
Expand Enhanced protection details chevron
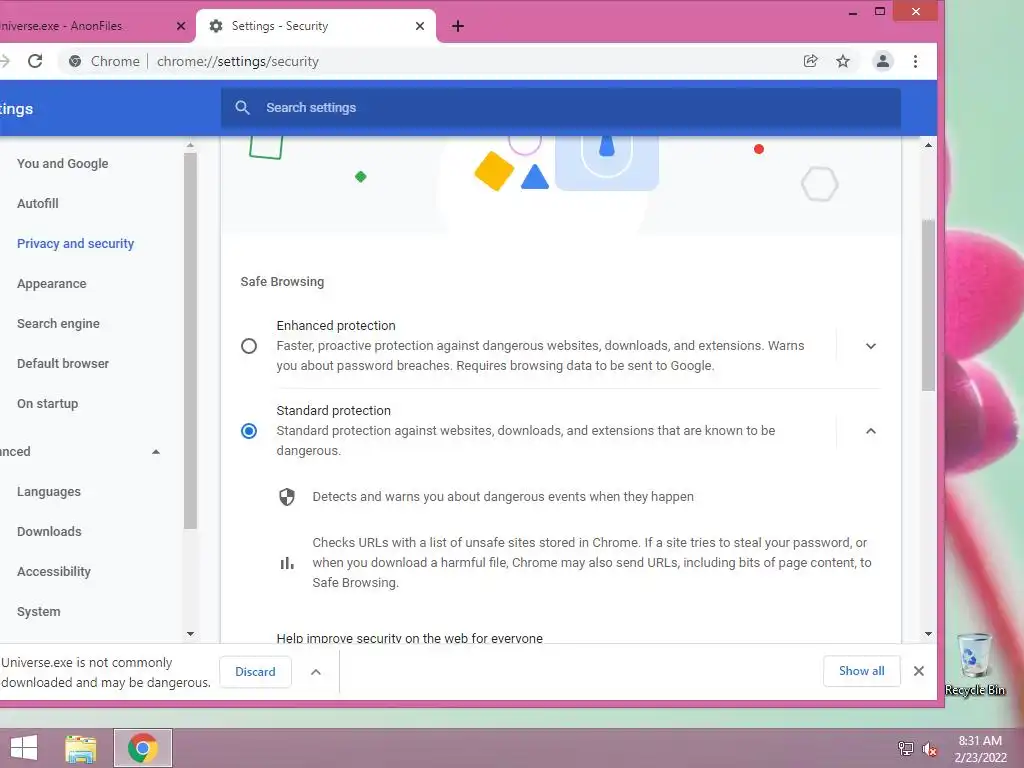pyautogui.click(x=871, y=346)
